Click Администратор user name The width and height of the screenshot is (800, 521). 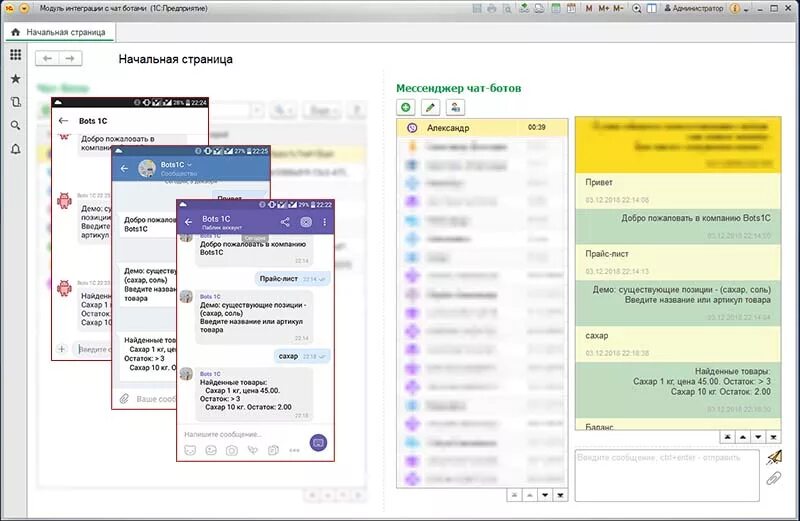pyautogui.click(x=694, y=9)
